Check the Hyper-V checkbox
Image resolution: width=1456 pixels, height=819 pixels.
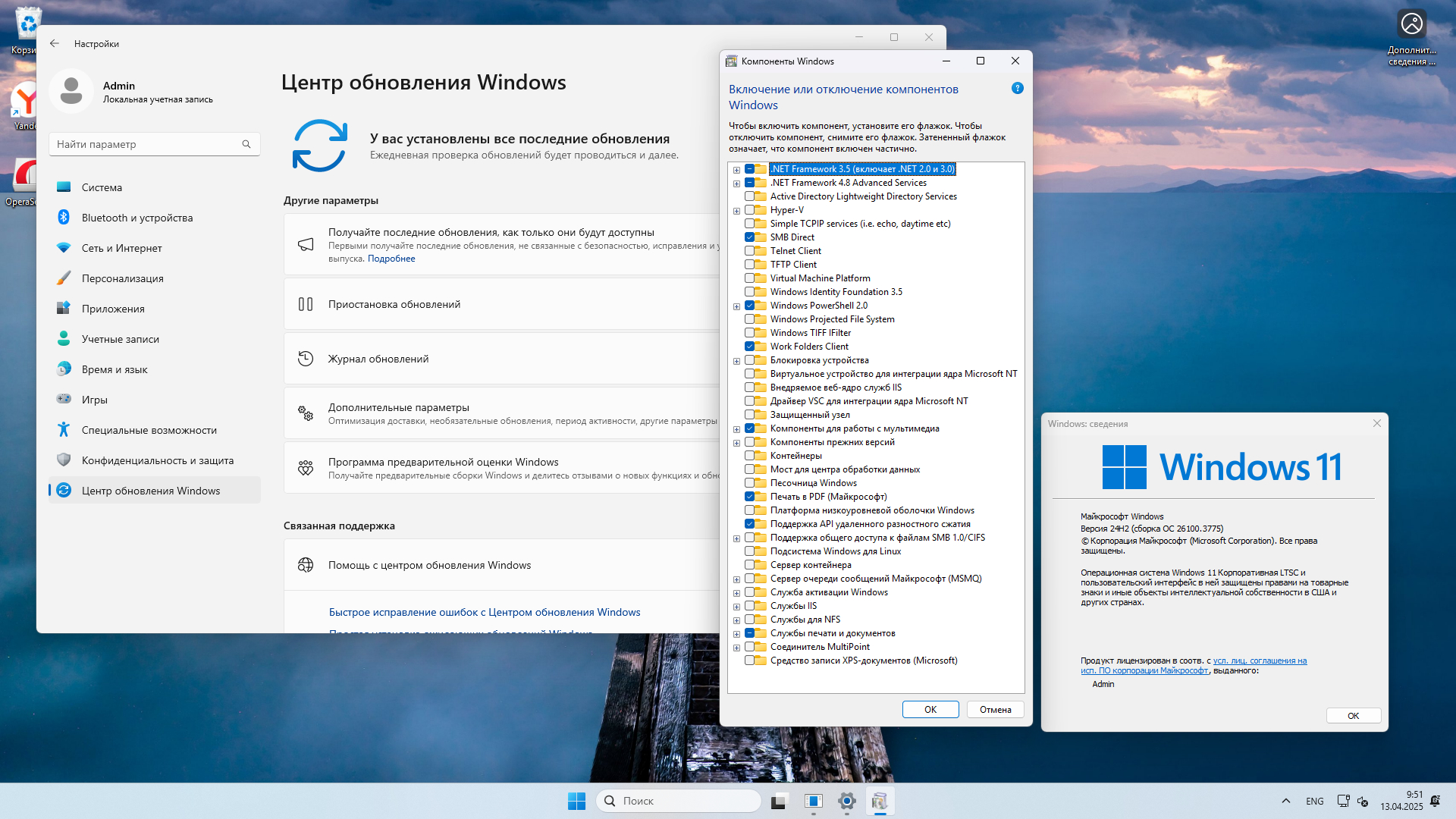[749, 210]
